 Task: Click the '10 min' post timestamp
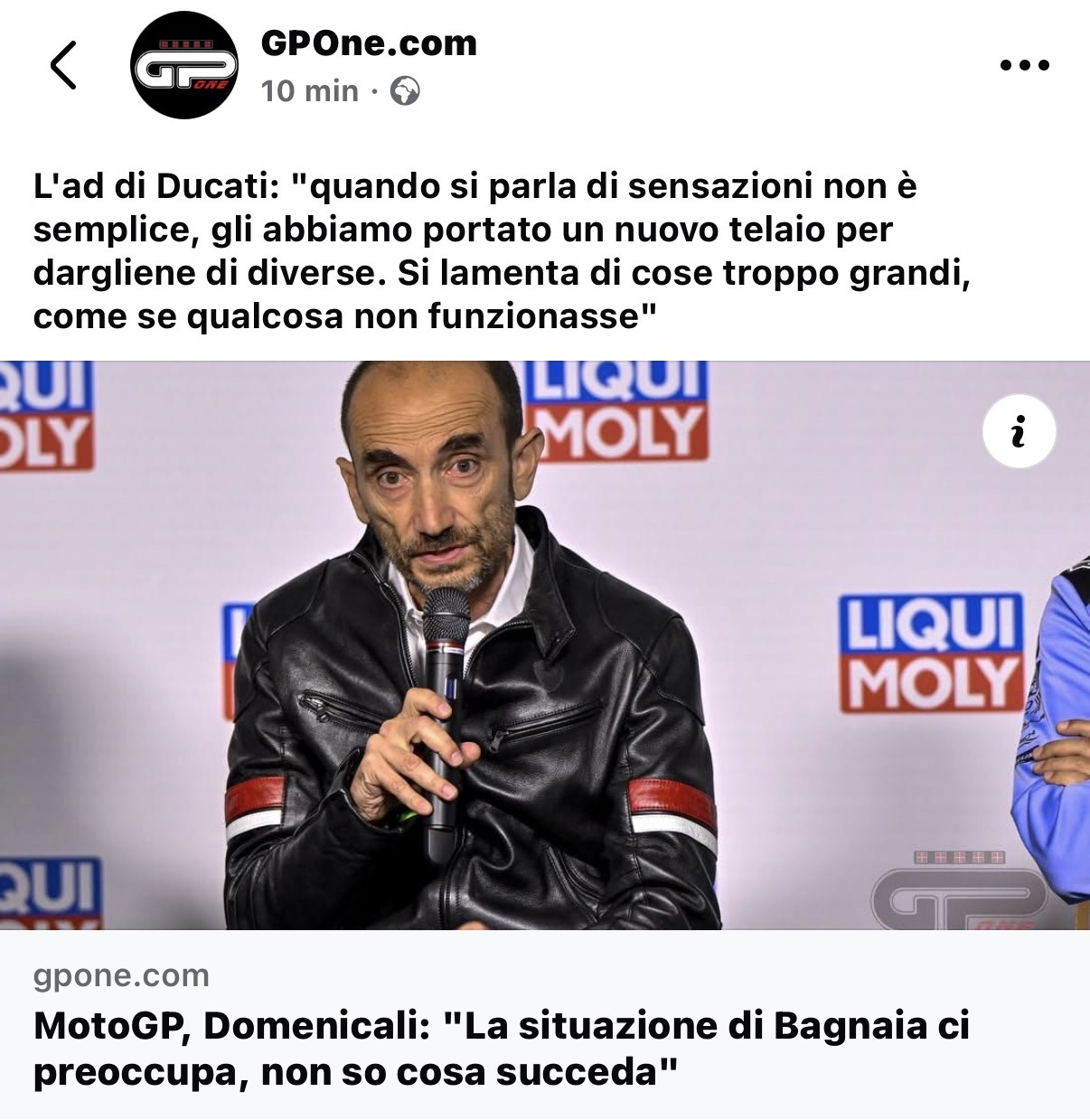click(x=309, y=91)
